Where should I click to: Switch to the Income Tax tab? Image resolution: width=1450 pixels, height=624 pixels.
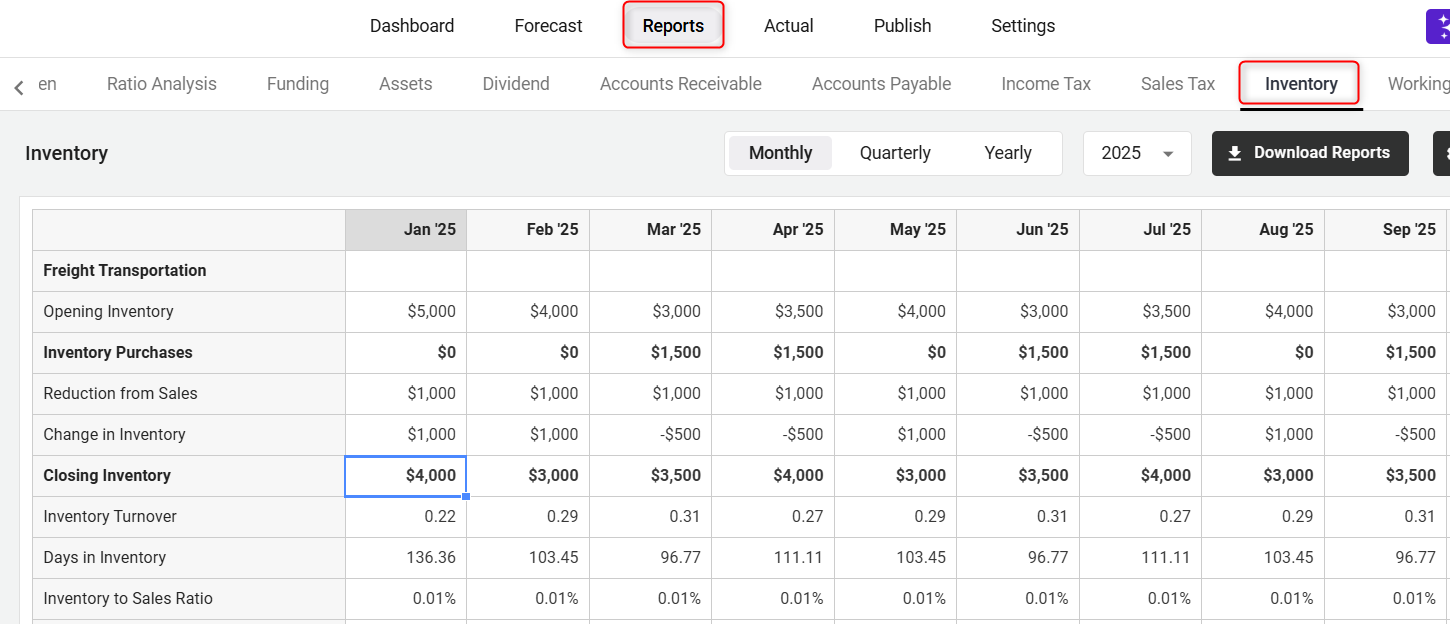(x=1046, y=84)
